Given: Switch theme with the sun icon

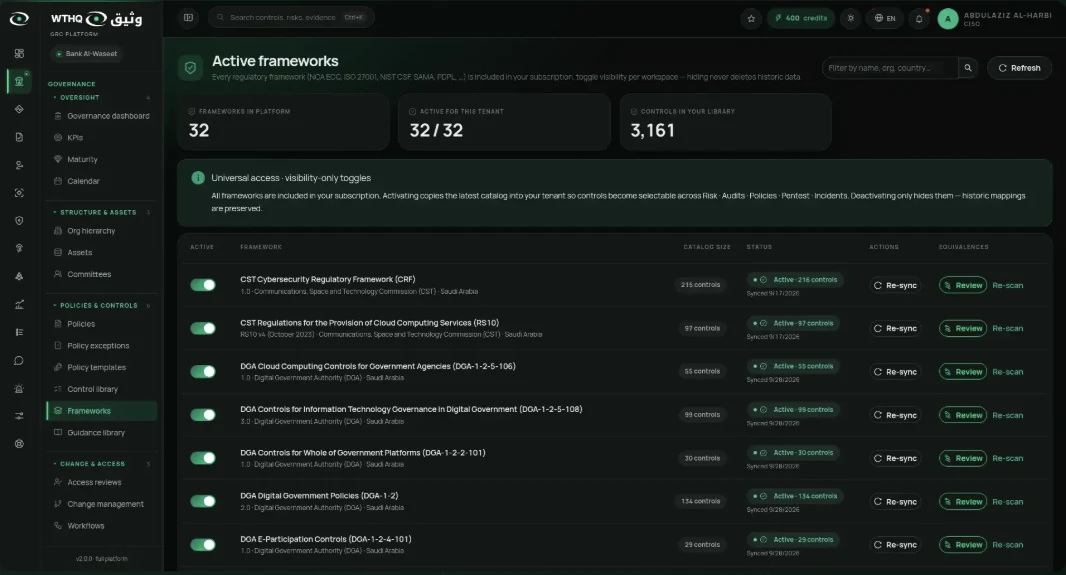Looking at the screenshot, I should [x=850, y=18].
